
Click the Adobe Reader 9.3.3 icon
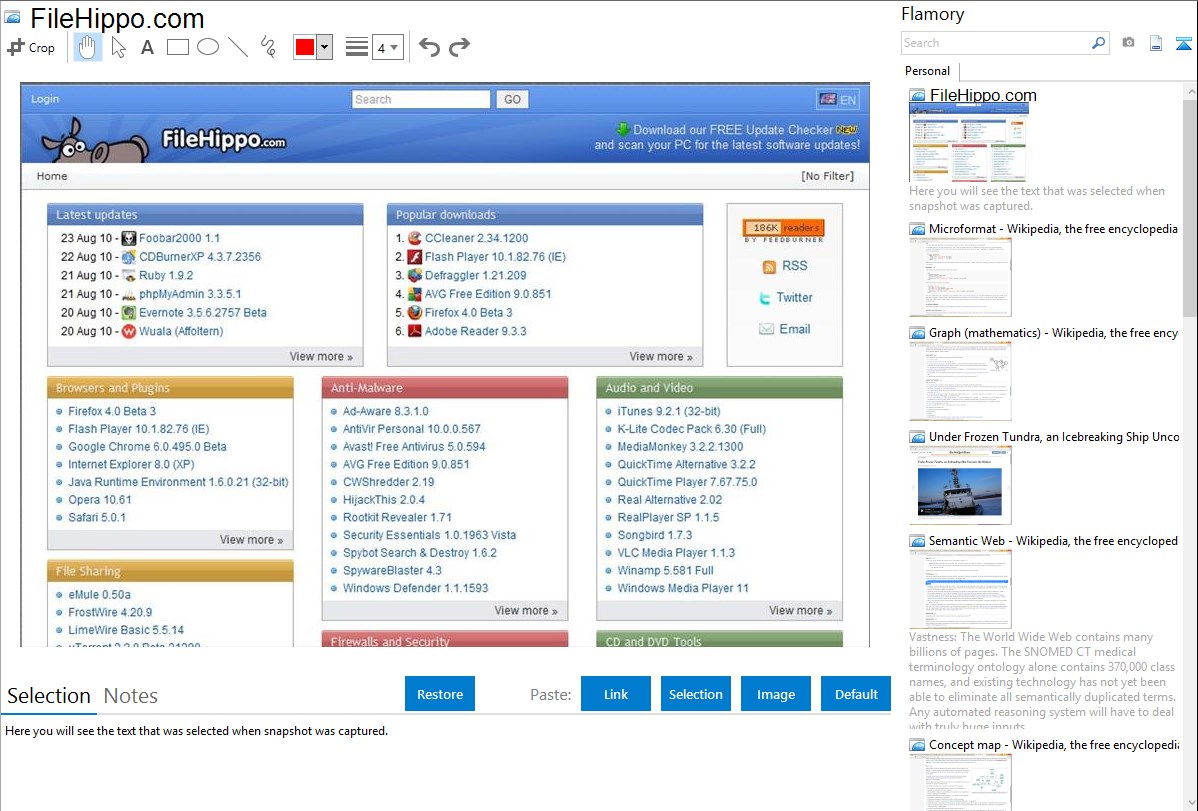tap(415, 331)
